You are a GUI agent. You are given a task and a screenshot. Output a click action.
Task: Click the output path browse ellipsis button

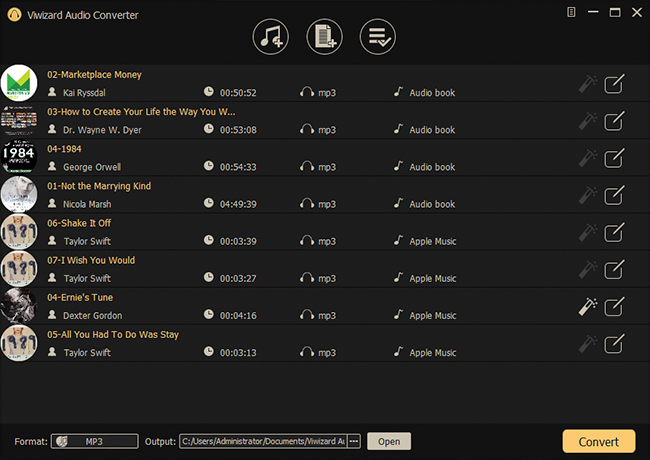pos(353,441)
